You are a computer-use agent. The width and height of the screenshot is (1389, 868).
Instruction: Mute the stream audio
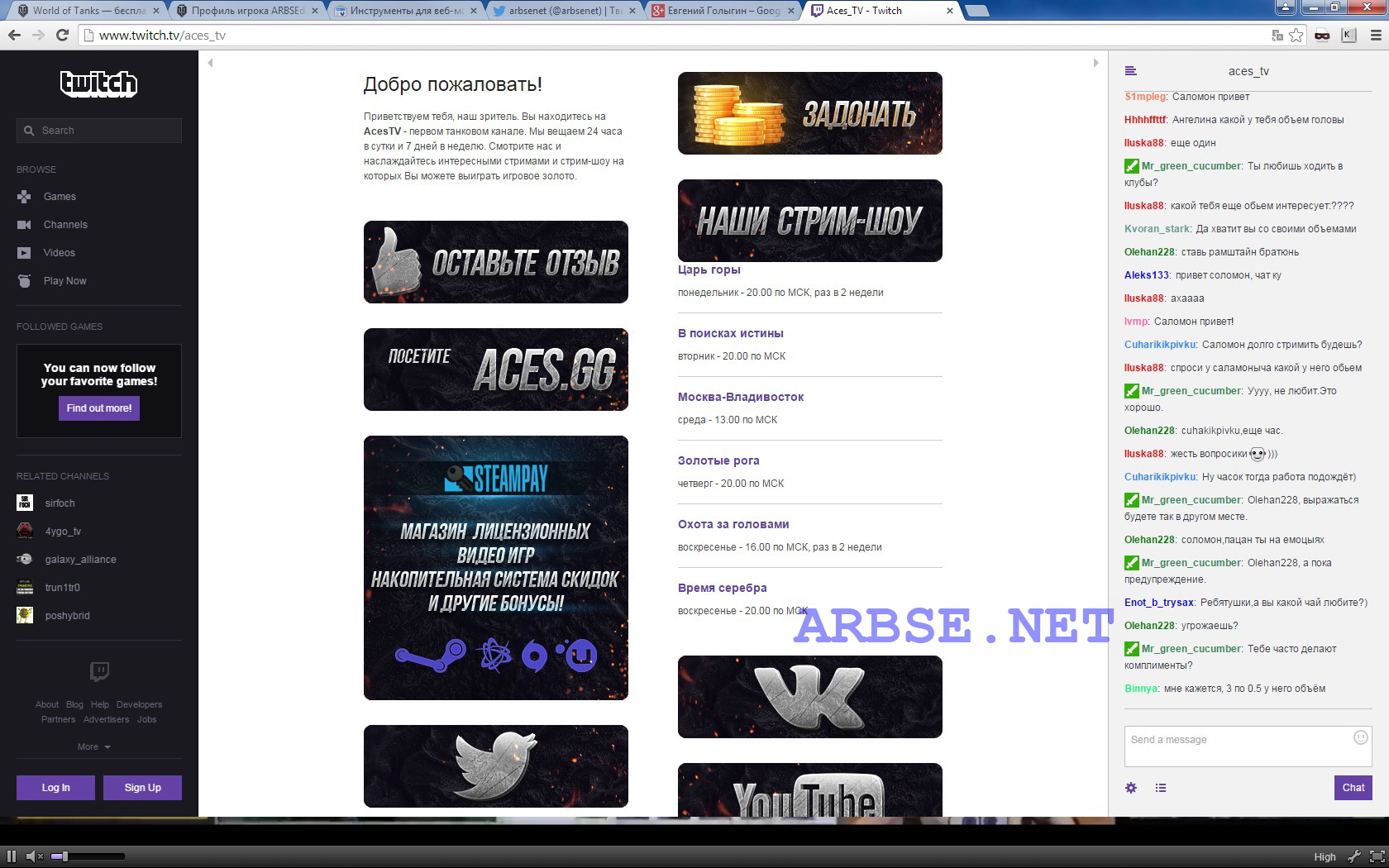click(x=34, y=856)
